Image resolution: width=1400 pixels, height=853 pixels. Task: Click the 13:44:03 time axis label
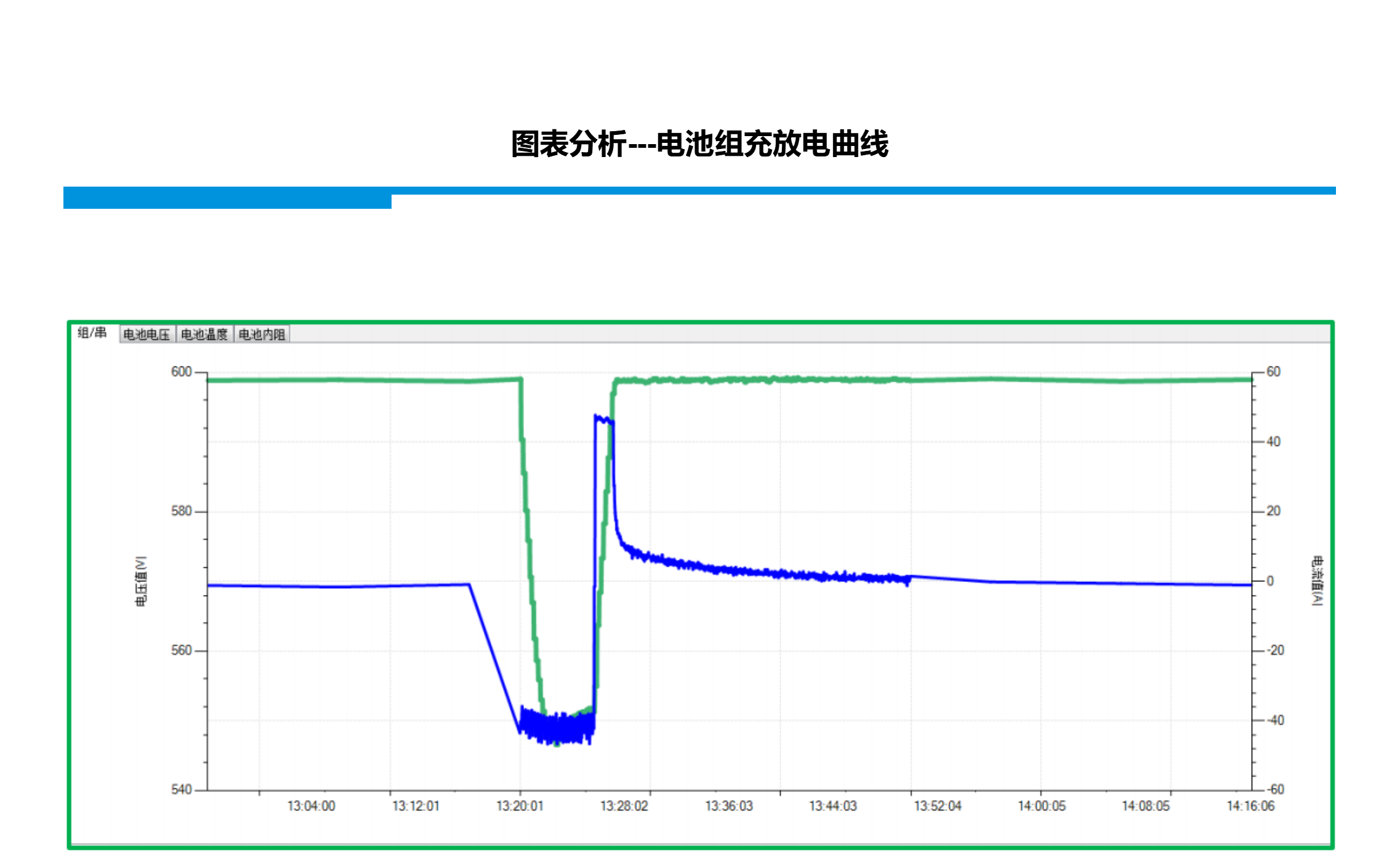coord(832,806)
